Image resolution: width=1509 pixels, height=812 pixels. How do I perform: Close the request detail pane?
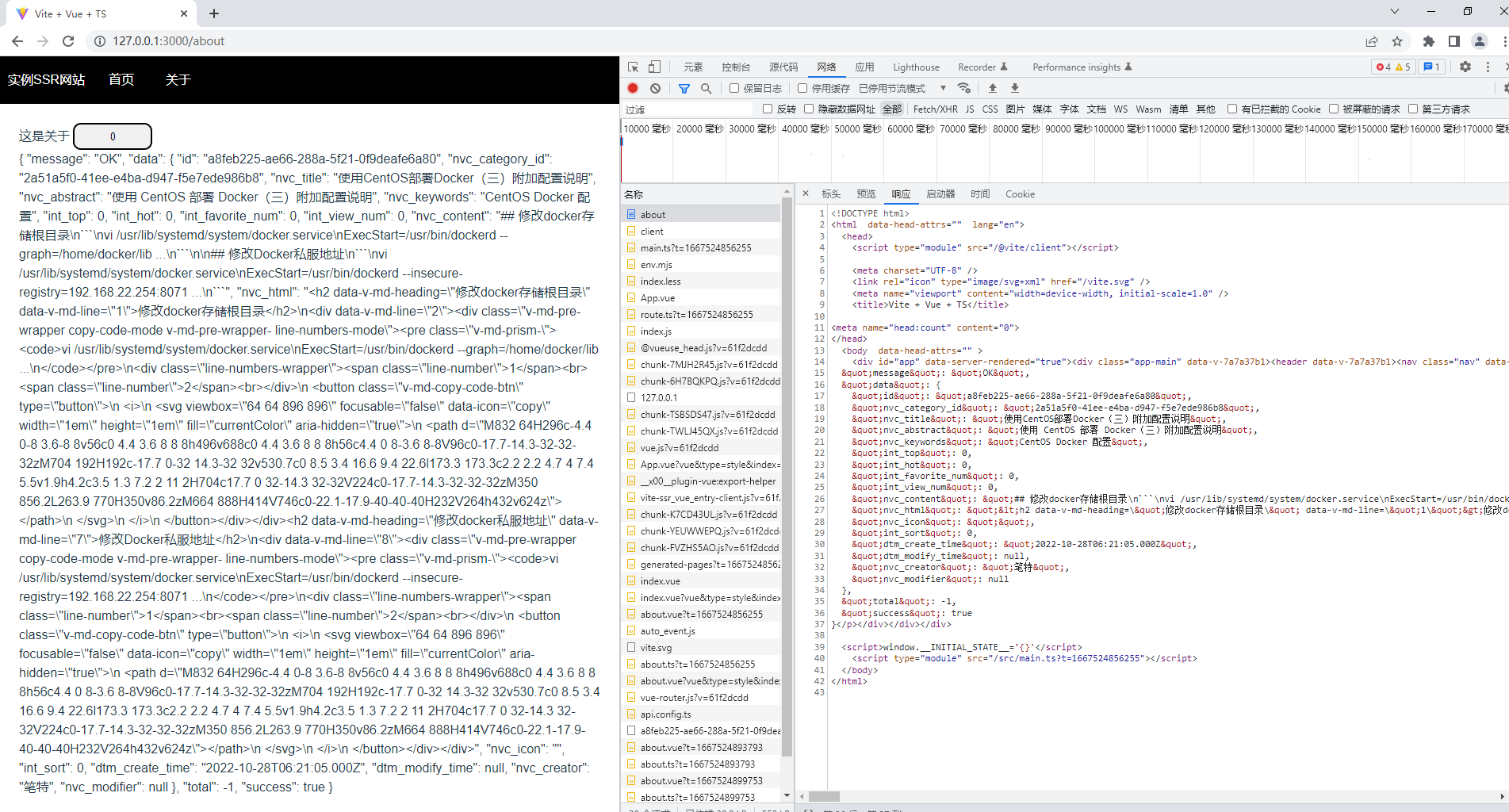coord(806,193)
